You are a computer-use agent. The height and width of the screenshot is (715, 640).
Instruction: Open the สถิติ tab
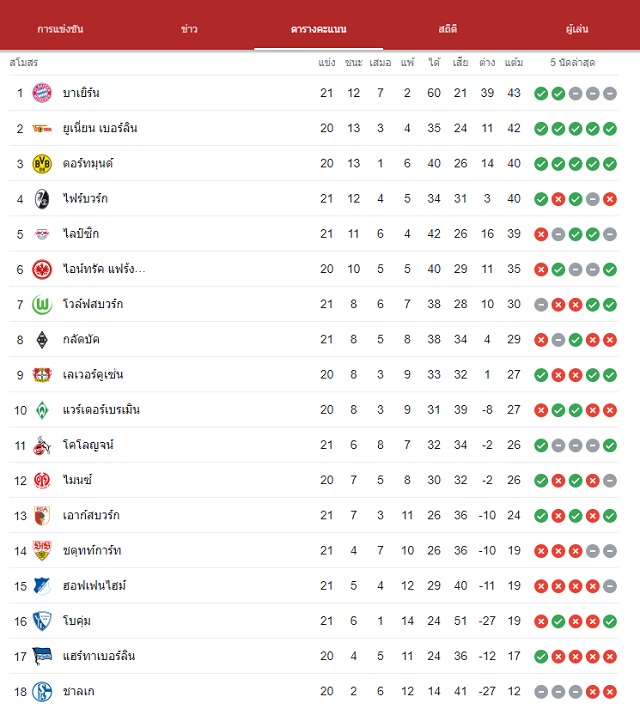(448, 29)
